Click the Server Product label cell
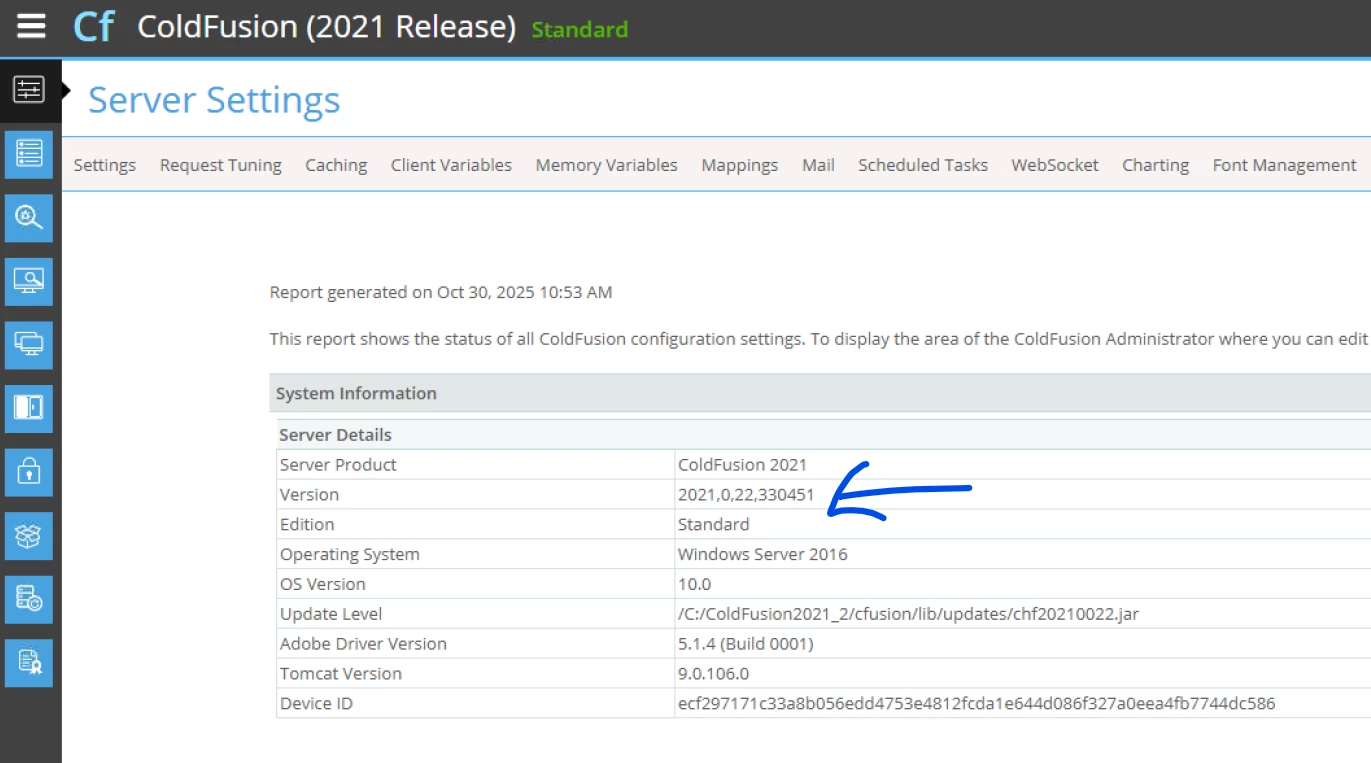This screenshot has height=763, width=1371. (x=477, y=464)
